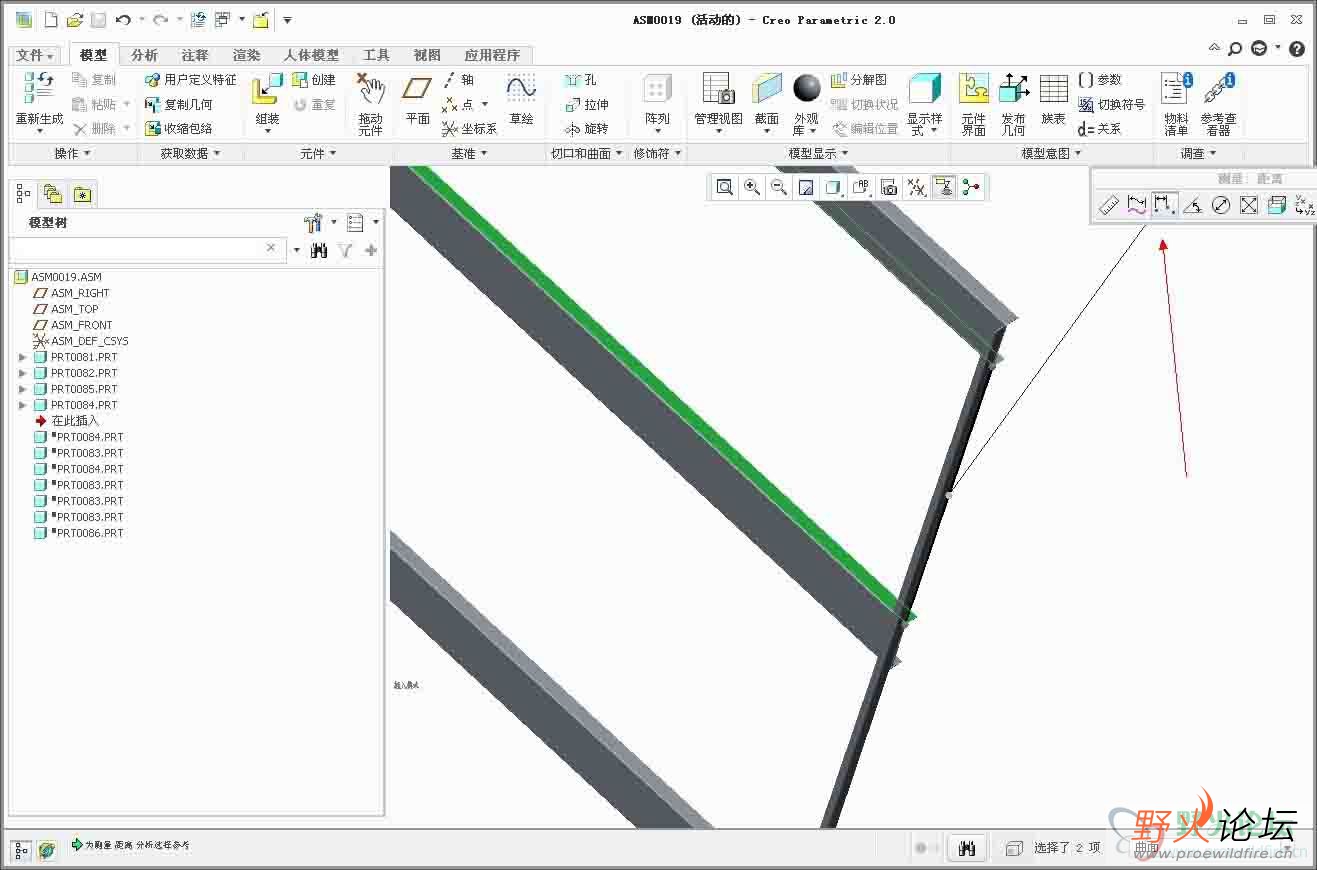Open the 获取数据 group dropdown
Image resolution: width=1317 pixels, height=870 pixels.
click(190, 153)
